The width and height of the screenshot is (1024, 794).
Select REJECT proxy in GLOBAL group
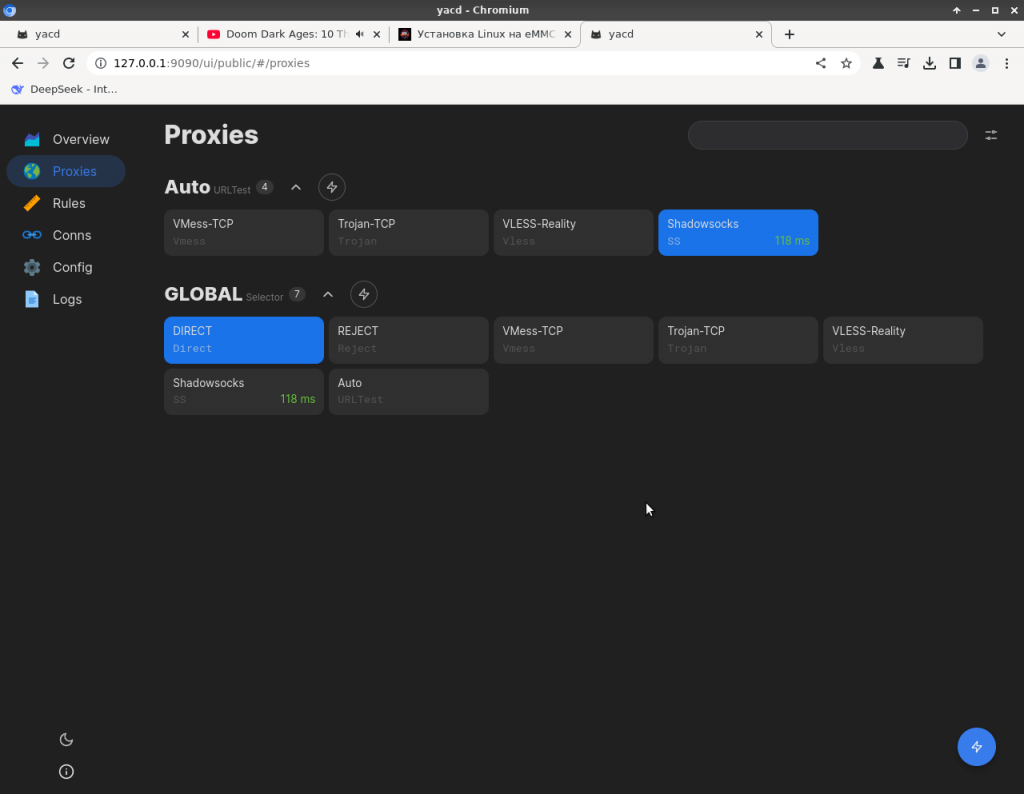click(x=408, y=340)
